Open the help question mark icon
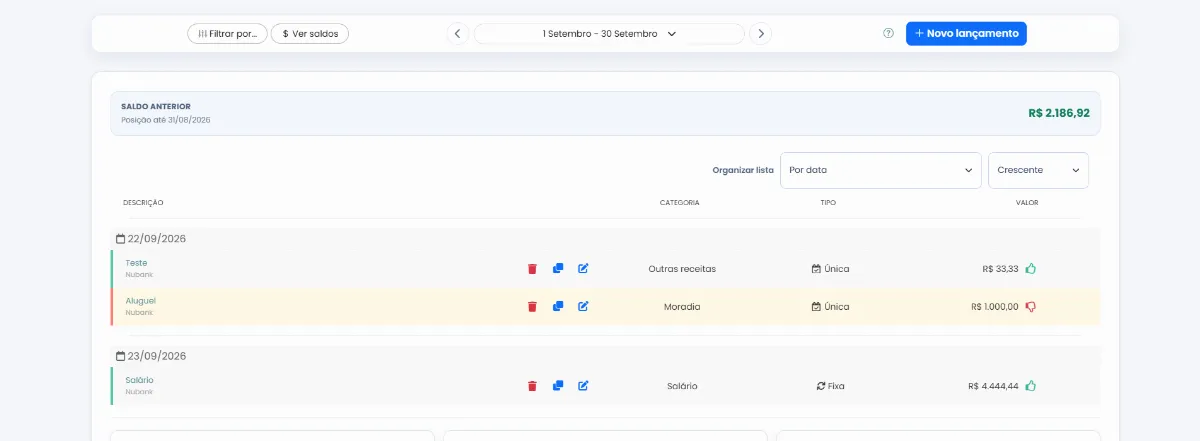Viewport: 1200px width, 441px height. point(888,33)
